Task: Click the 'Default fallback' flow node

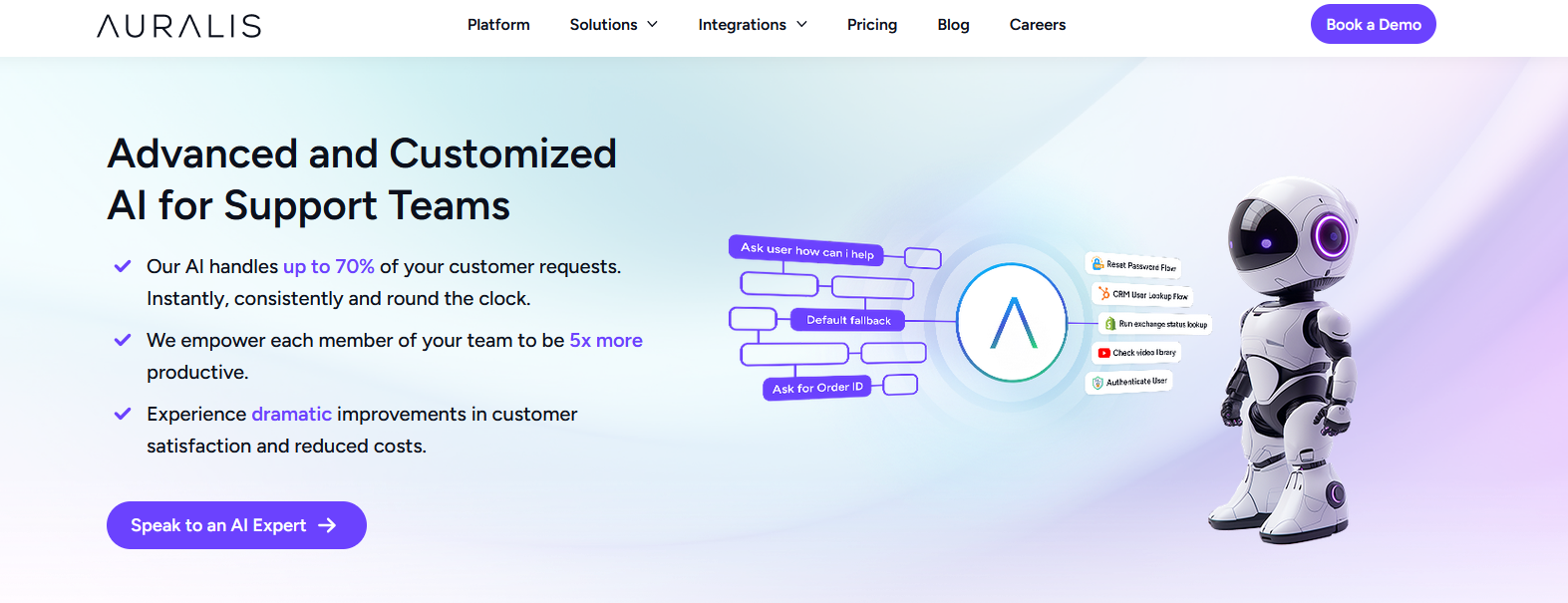Action: point(848,320)
